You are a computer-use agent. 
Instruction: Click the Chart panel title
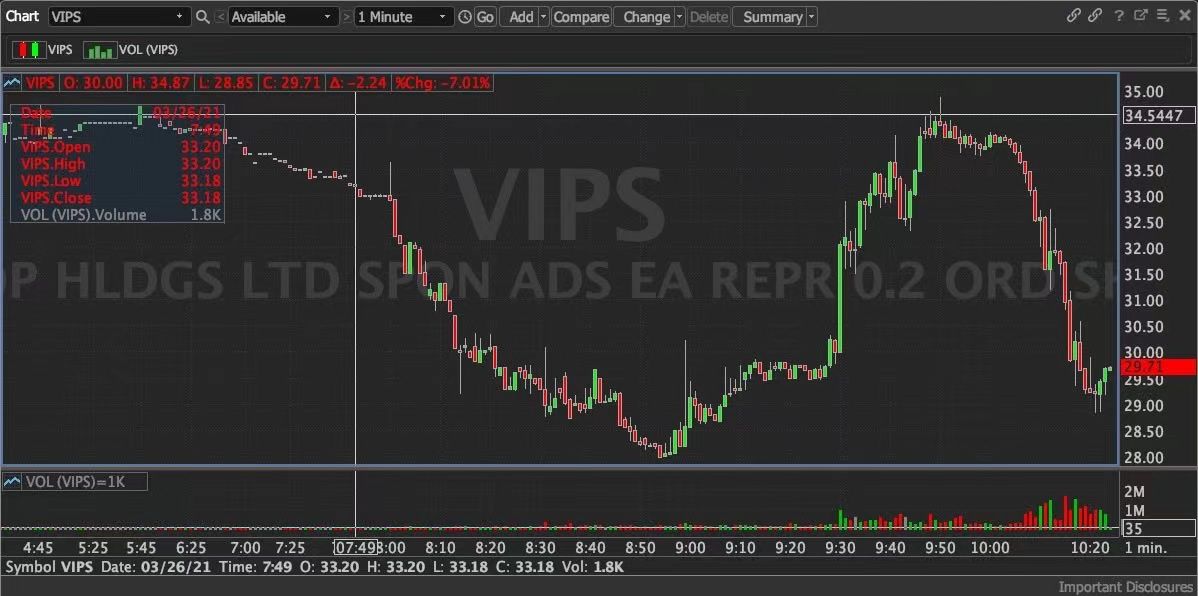point(23,16)
